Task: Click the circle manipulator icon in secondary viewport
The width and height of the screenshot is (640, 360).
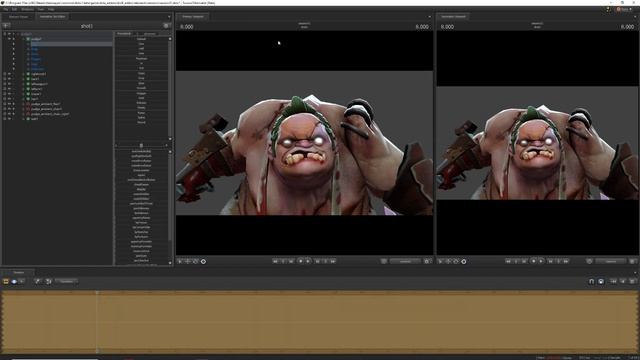Action: 464,261
